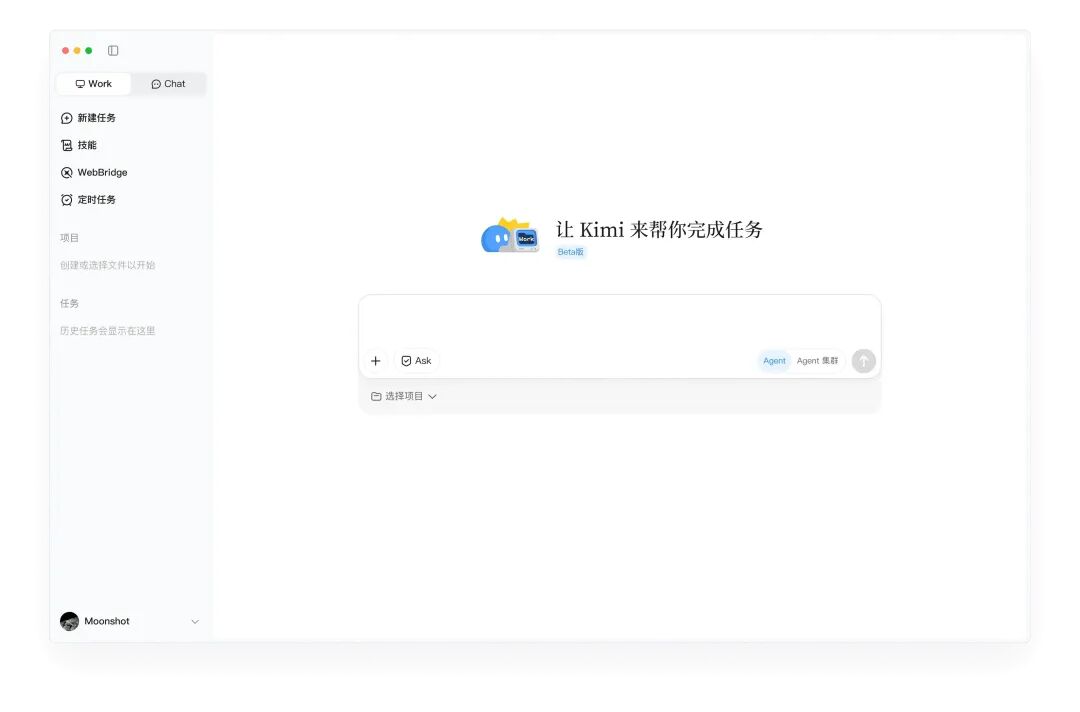Image resolution: width=1080 pixels, height=712 pixels.
Task: Open the 技能 skills page
Action: 79,145
